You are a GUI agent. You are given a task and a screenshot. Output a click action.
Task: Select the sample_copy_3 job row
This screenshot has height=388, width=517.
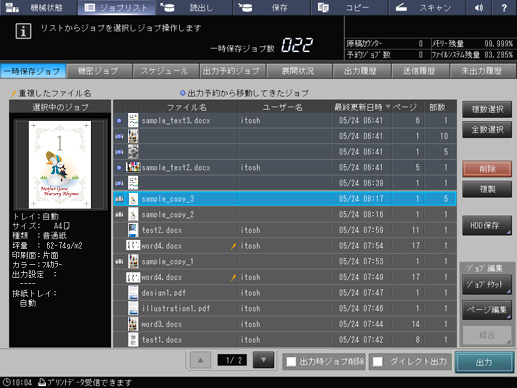(285, 199)
